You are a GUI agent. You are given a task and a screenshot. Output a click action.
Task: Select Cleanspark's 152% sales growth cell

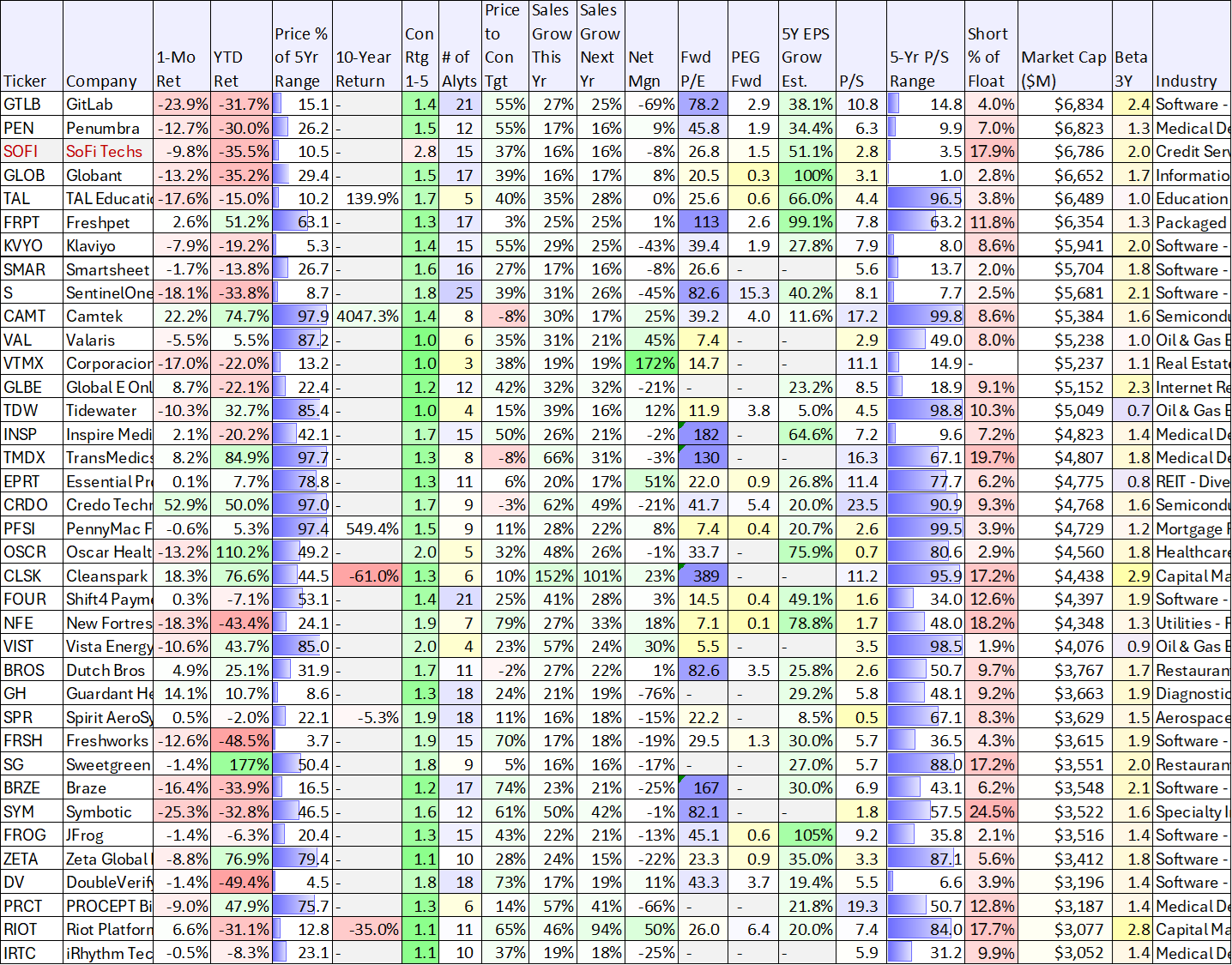pos(552,576)
